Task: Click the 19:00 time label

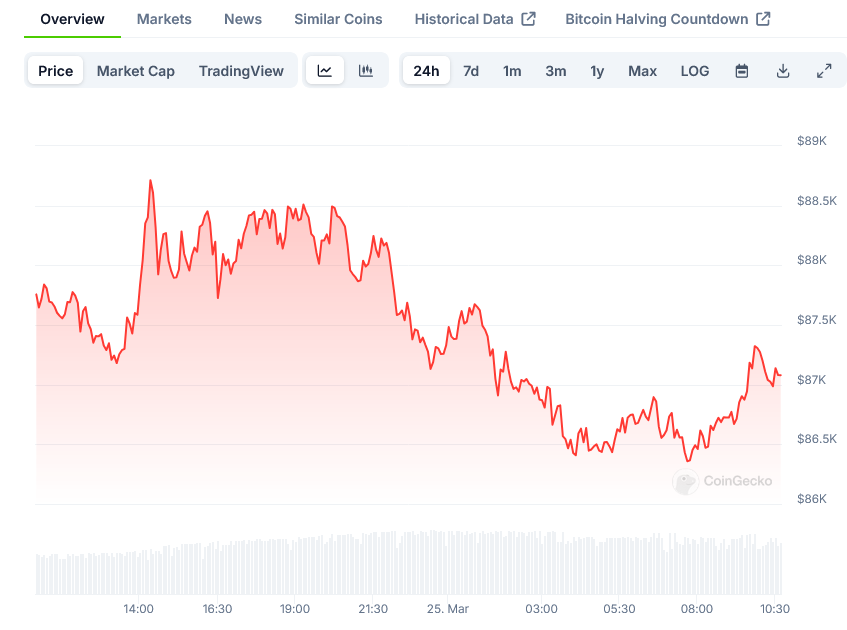Action: click(x=295, y=609)
